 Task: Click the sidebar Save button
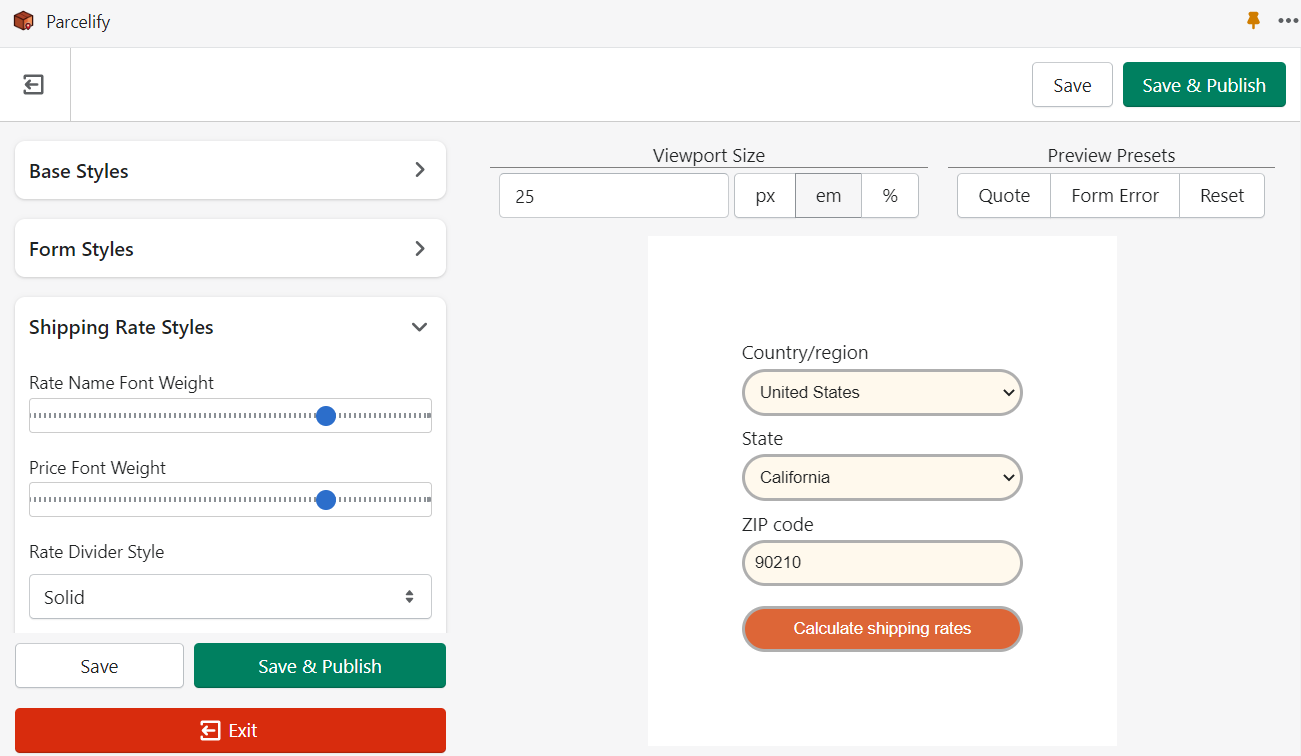pos(99,666)
